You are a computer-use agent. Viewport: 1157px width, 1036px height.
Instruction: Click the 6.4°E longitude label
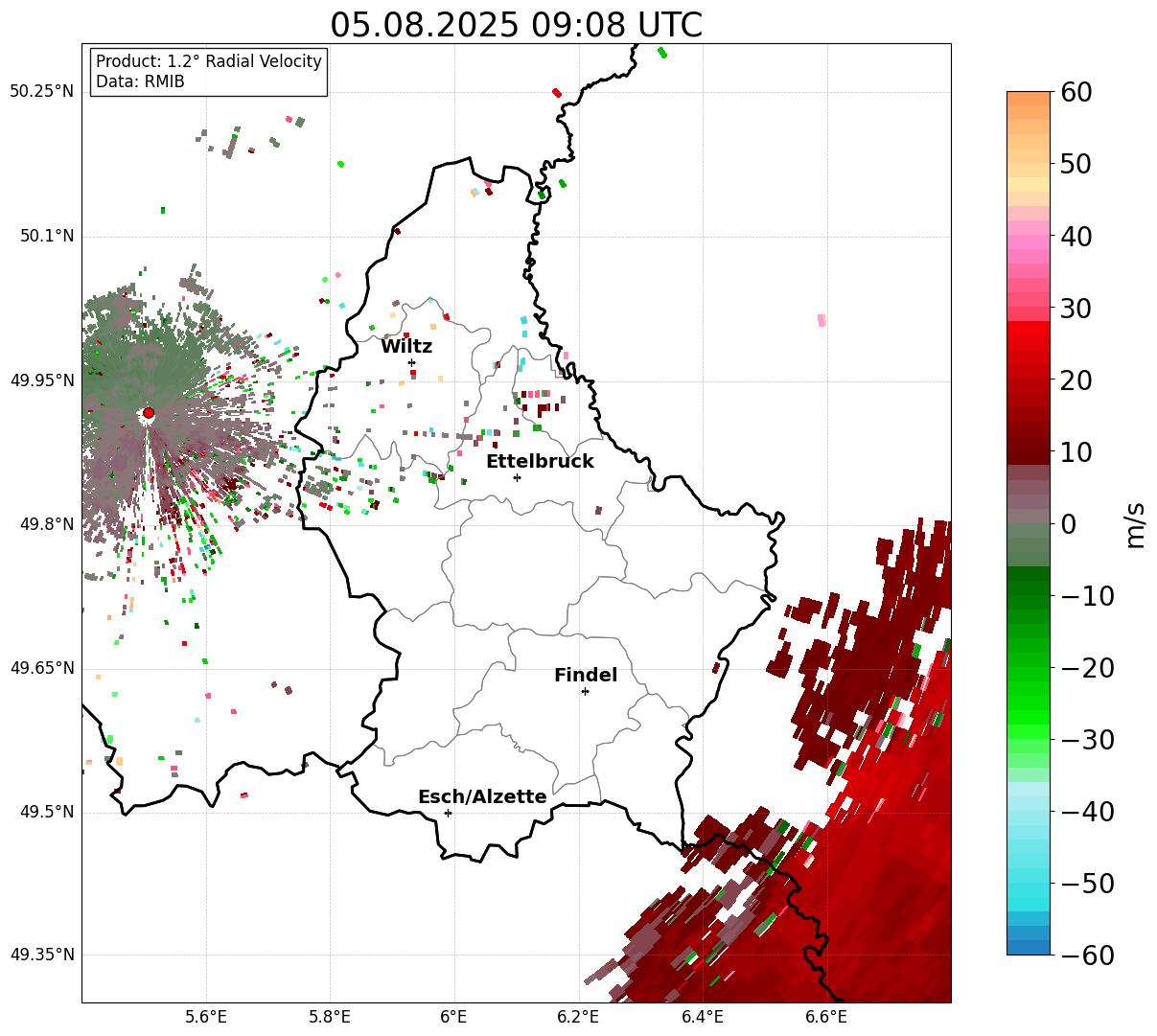click(x=703, y=1018)
